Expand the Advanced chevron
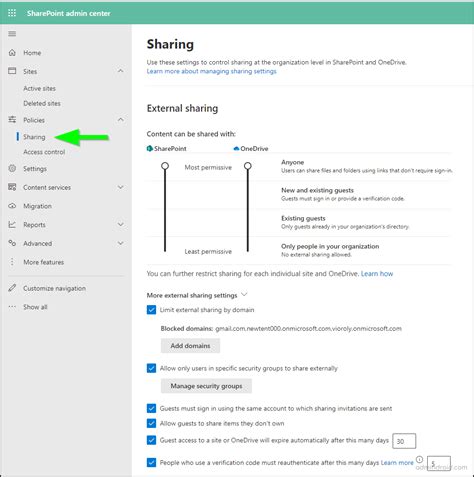The image size is (474, 477). point(121,243)
